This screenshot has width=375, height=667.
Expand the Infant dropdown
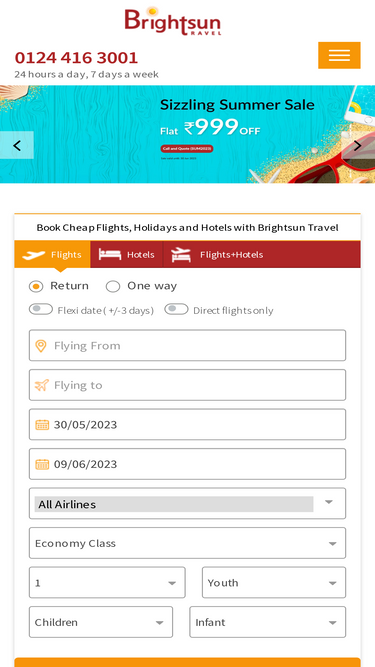point(267,622)
